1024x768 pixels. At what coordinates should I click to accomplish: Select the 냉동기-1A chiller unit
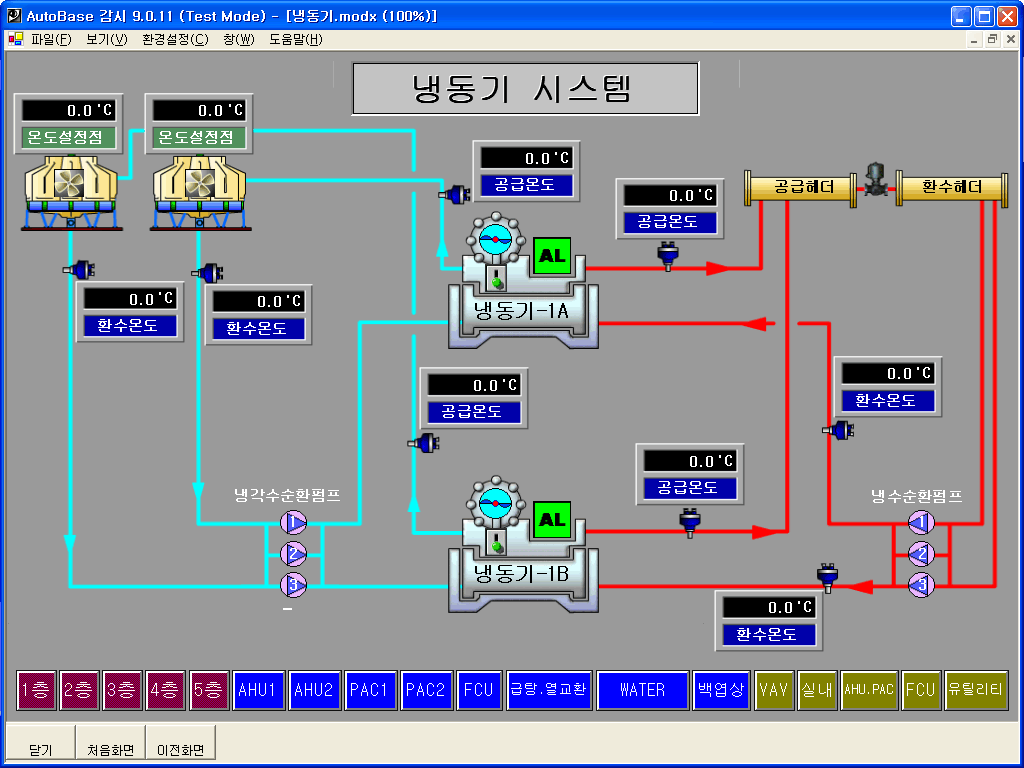(x=522, y=310)
